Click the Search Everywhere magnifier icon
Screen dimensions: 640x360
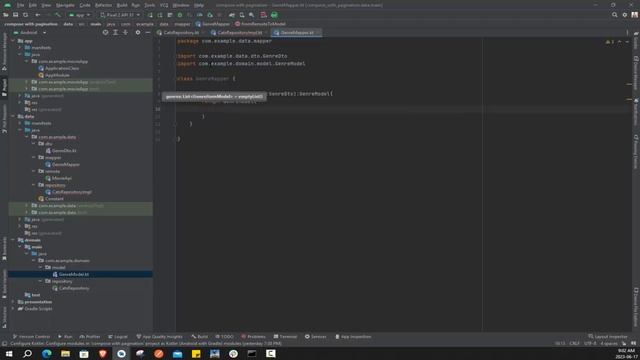614,15
